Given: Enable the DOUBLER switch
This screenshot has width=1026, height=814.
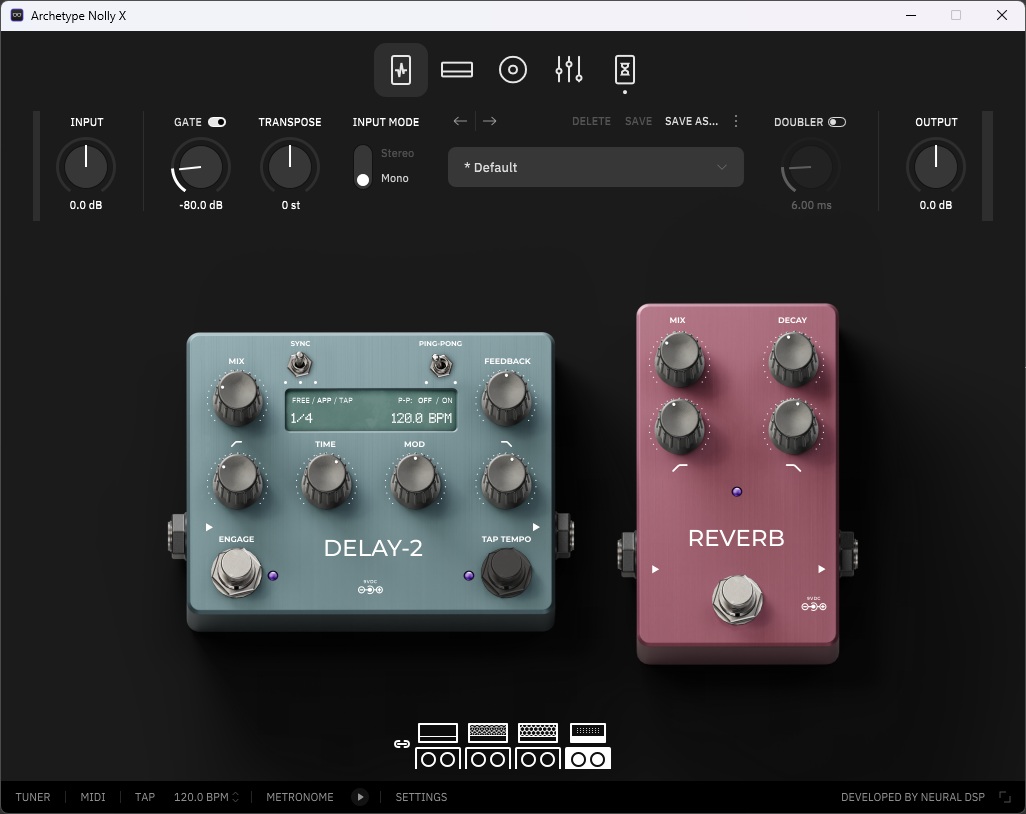Looking at the screenshot, I should (837, 122).
